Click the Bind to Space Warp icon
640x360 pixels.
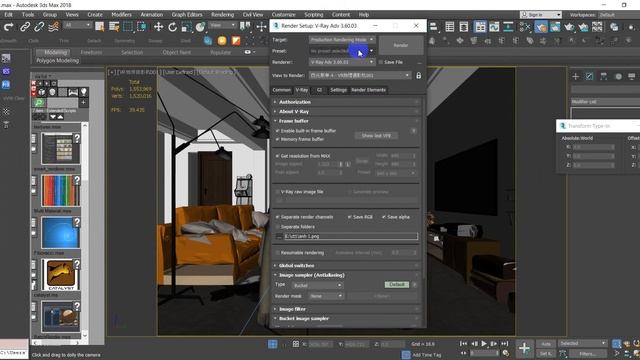[x=53, y=27]
